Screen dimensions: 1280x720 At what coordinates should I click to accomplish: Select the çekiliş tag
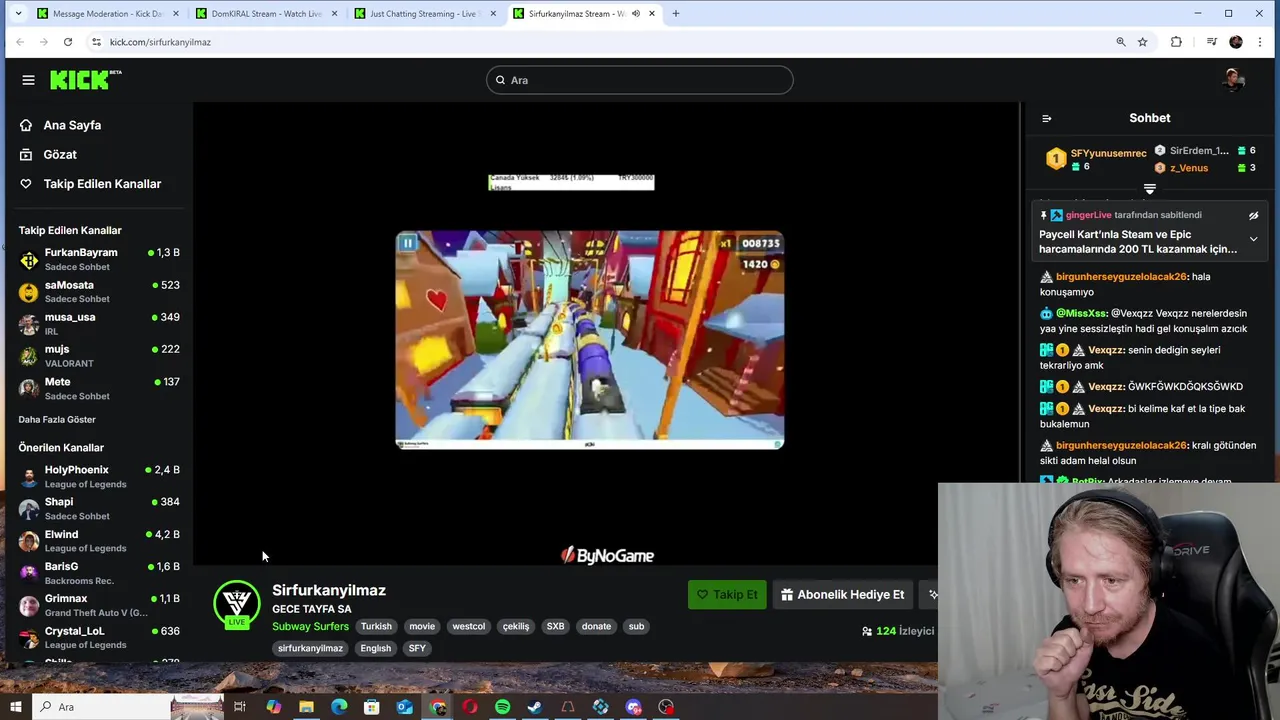click(516, 626)
